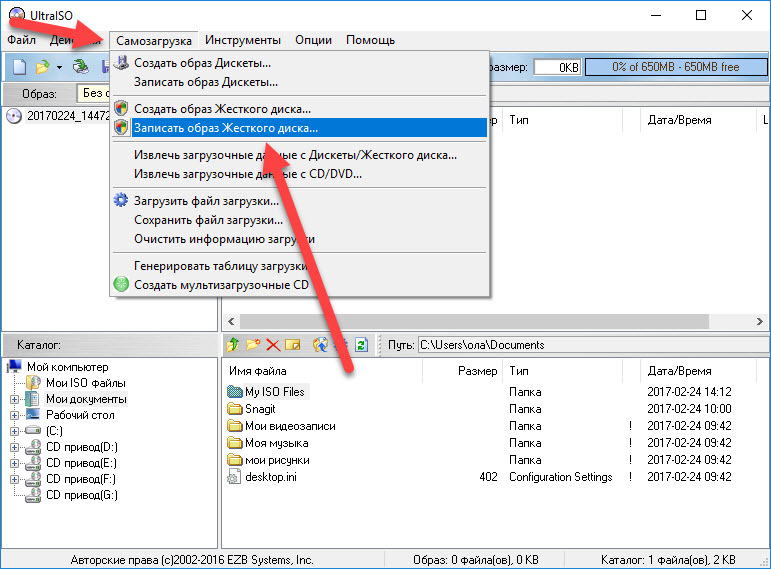
Task: Choose Создать мультизагрузочные CD entry
Action: coord(299,285)
